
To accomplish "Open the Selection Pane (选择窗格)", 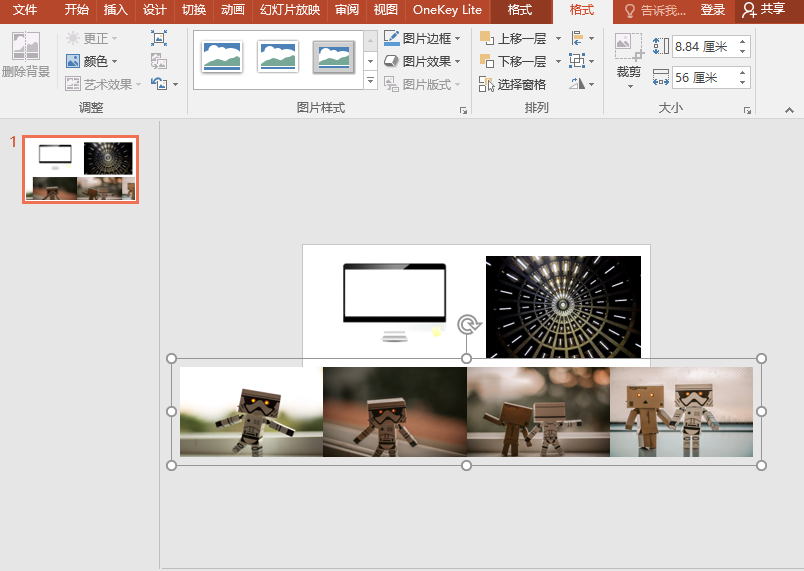I will (513, 84).
